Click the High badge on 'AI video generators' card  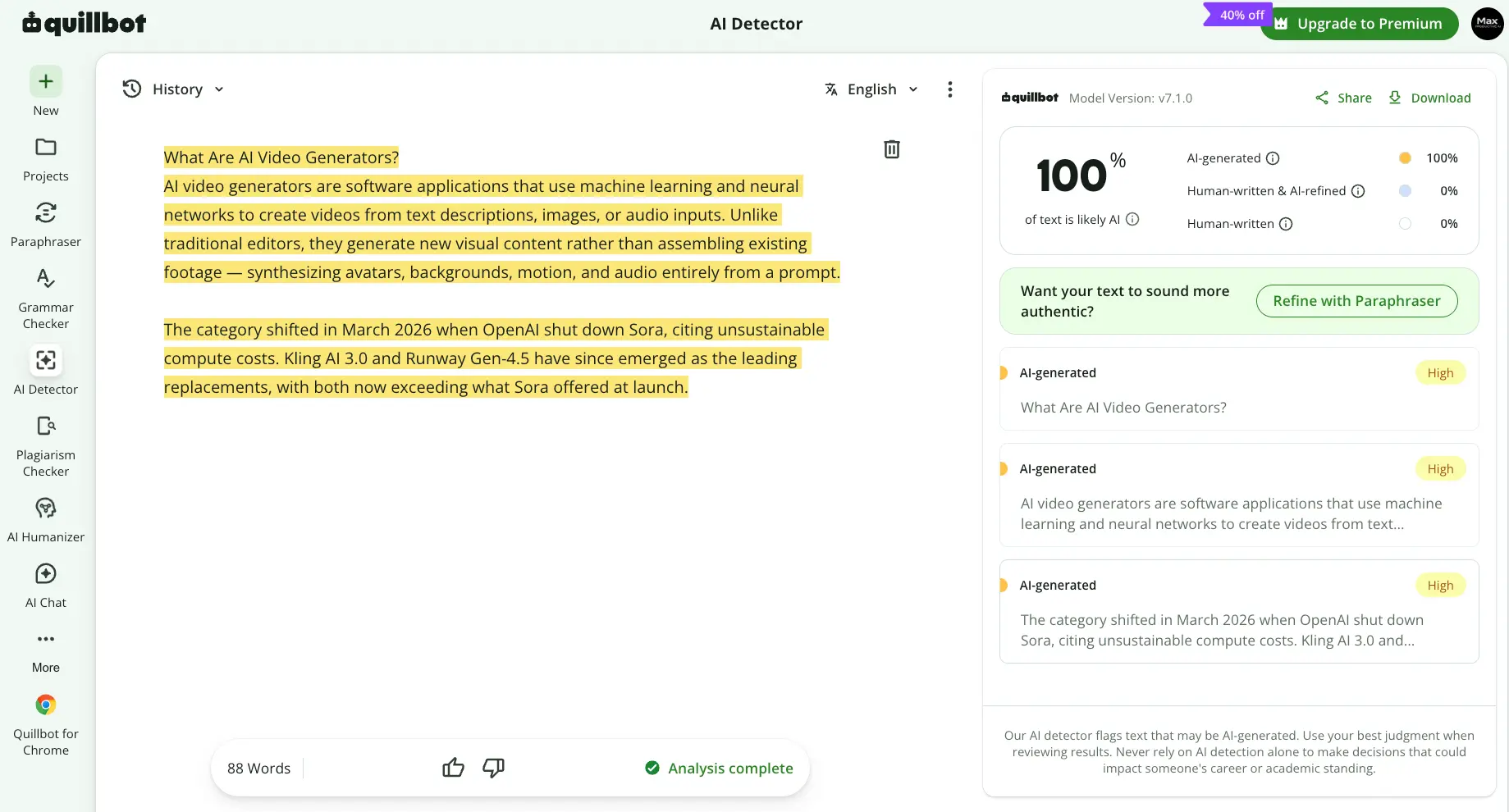tap(1440, 469)
